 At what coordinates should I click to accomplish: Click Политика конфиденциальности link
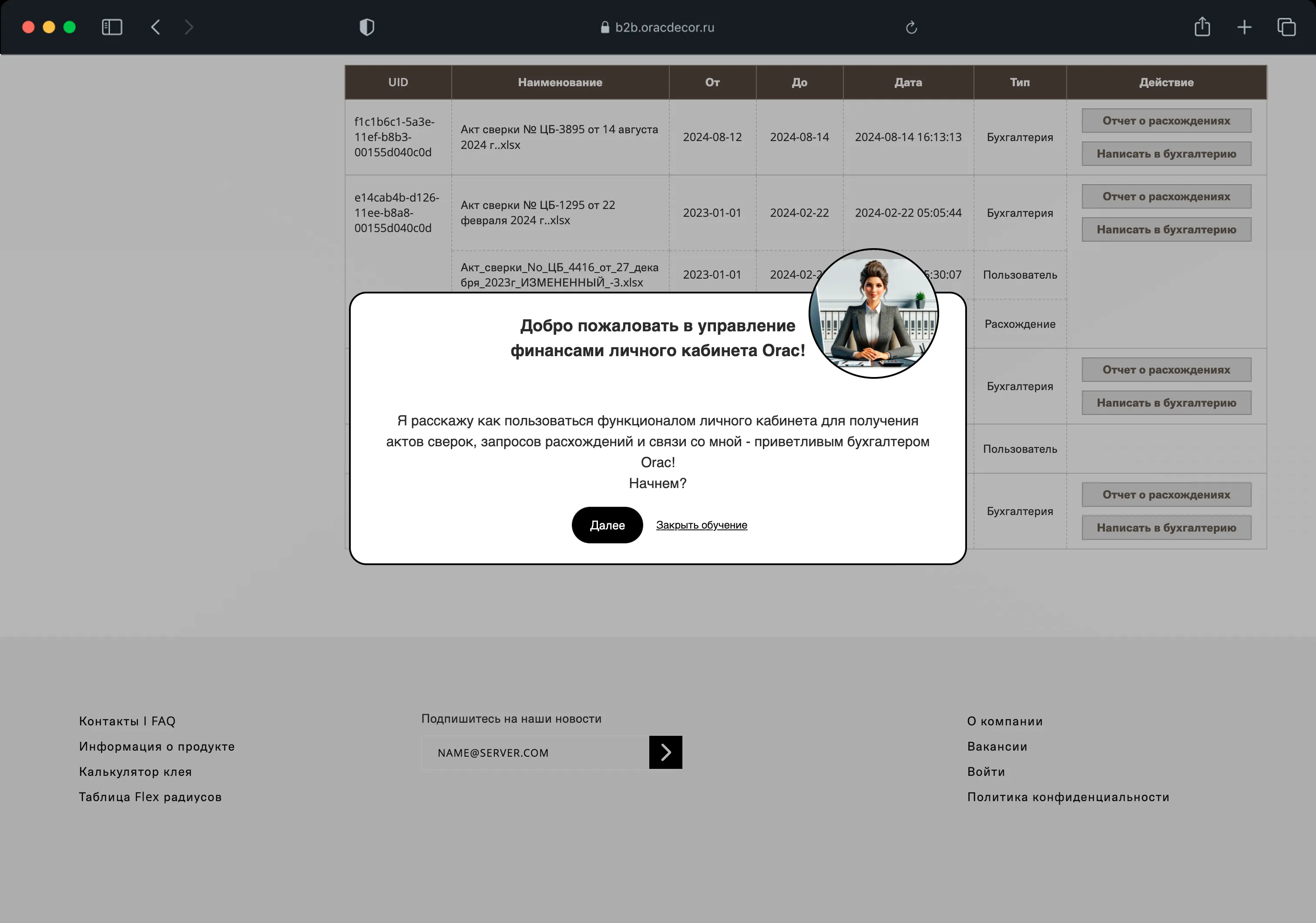1068,797
